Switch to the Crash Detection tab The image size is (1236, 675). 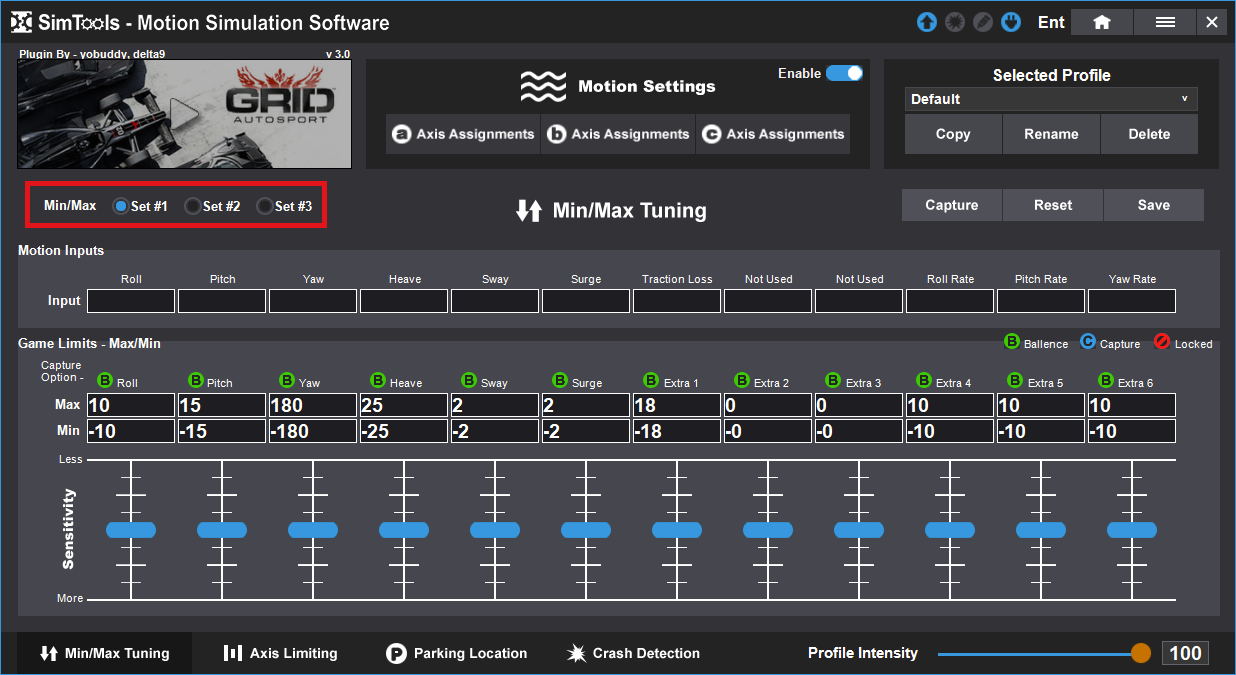tap(633, 653)
